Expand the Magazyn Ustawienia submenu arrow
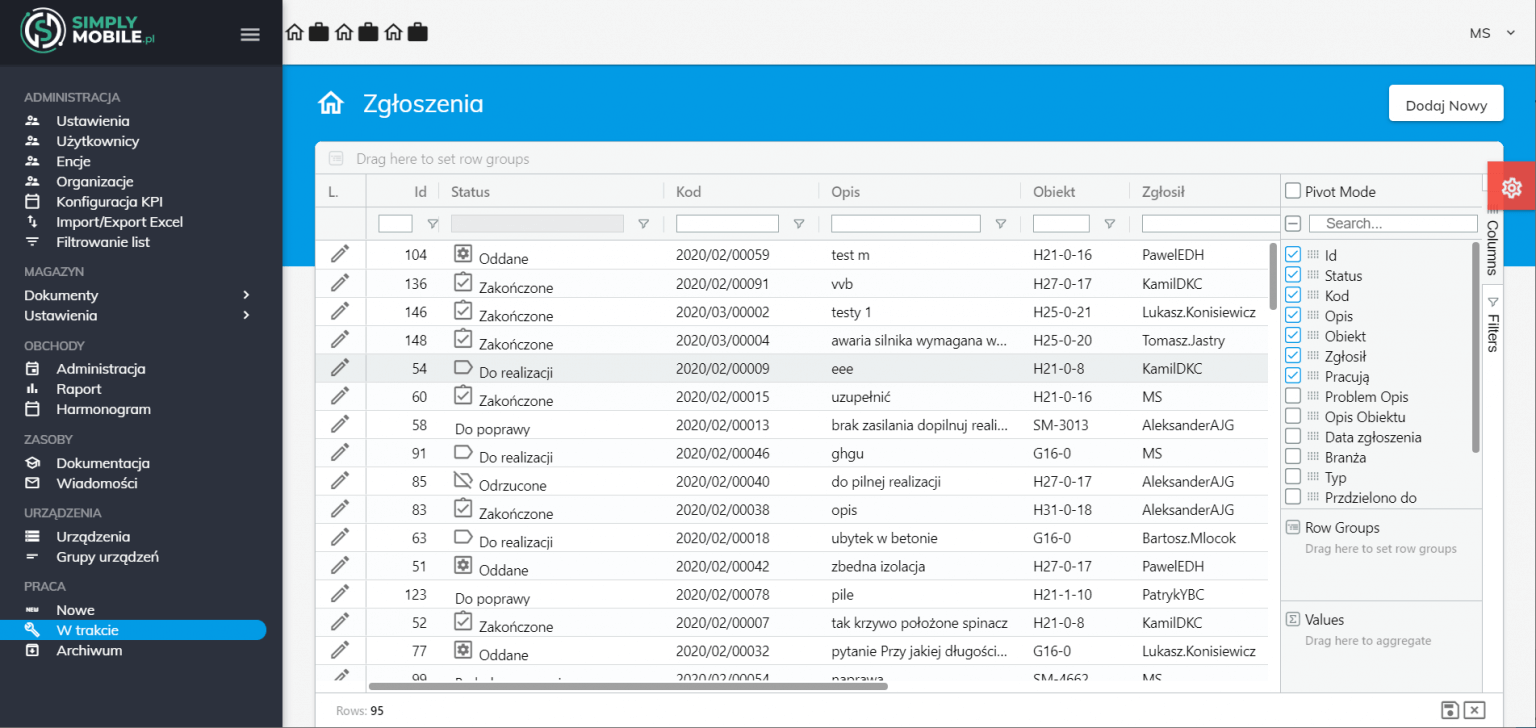Screen dimensions: 1536x728 click(x=246, y=315)
